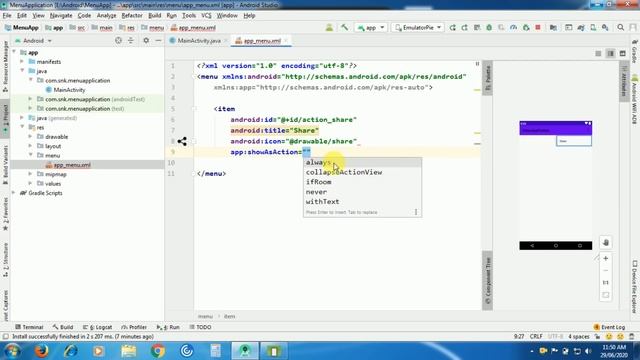Click the CRLF line separator in status bar
640x360 pixels.
(x=536, y=336)
